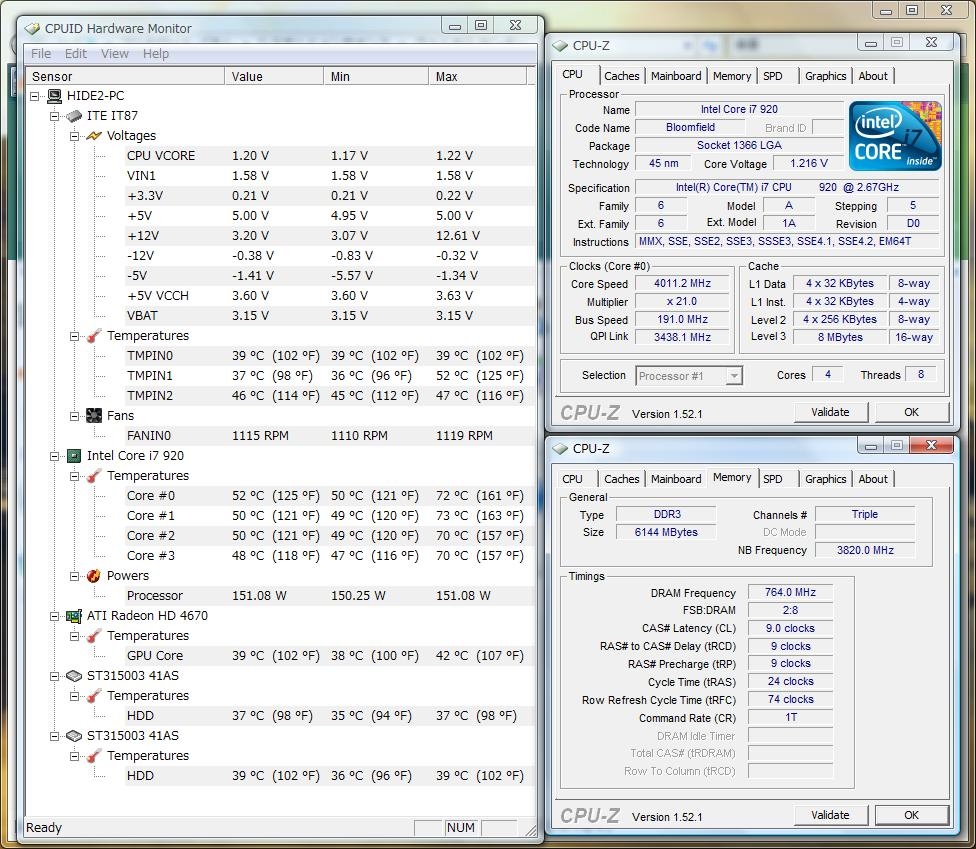Select the CPU VCORE voltage row
The image size is (976, 849).
[330, 156]
